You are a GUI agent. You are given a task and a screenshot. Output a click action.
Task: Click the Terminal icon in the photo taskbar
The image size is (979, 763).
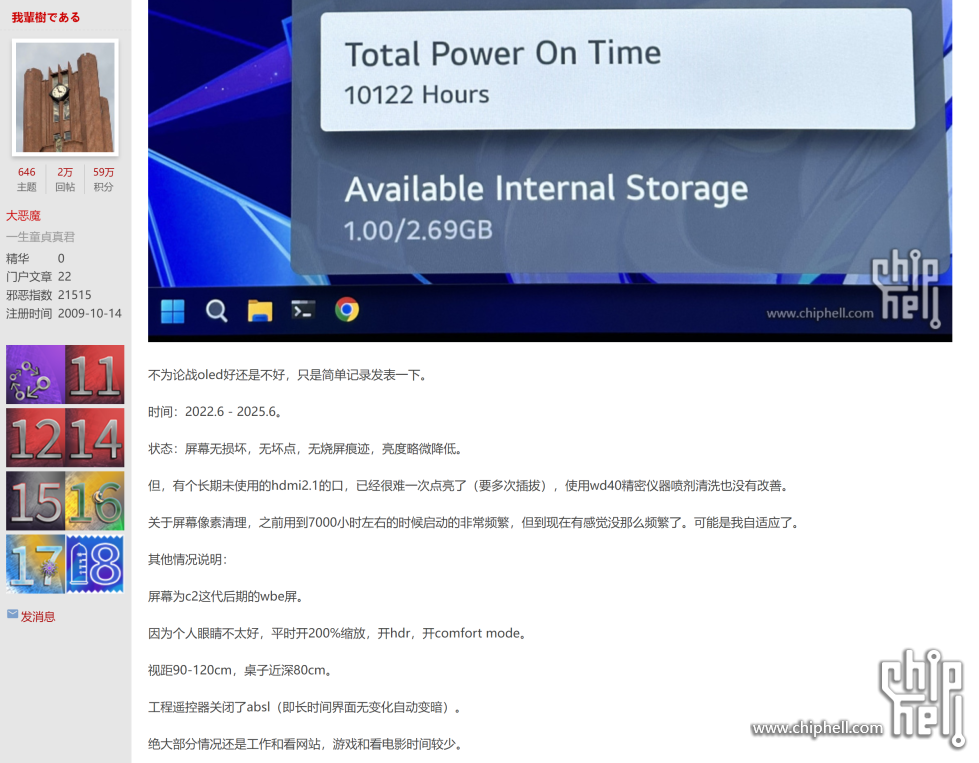coord(303,310)
